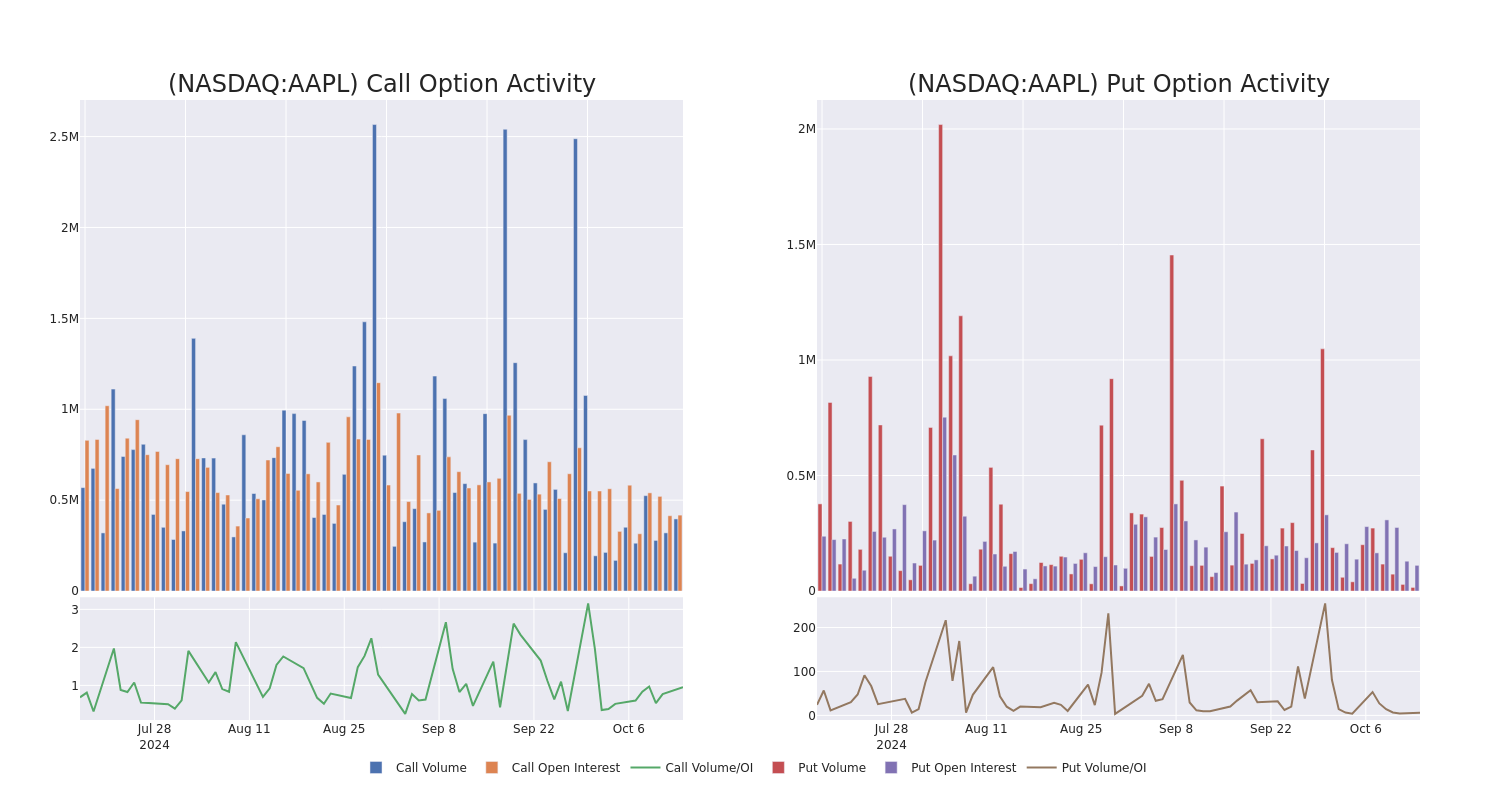This screenshot has width=1500, height=800.
Task: Click the 2.5M tick on call chart
Action: (64, 137)
